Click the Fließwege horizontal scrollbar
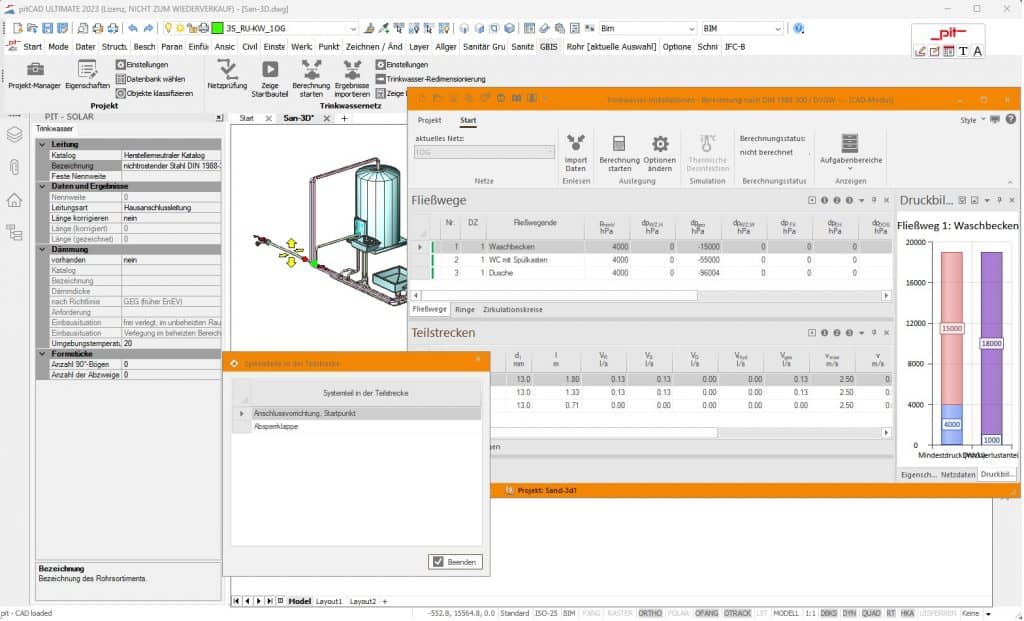1024x621 pixels. [560, 295]
